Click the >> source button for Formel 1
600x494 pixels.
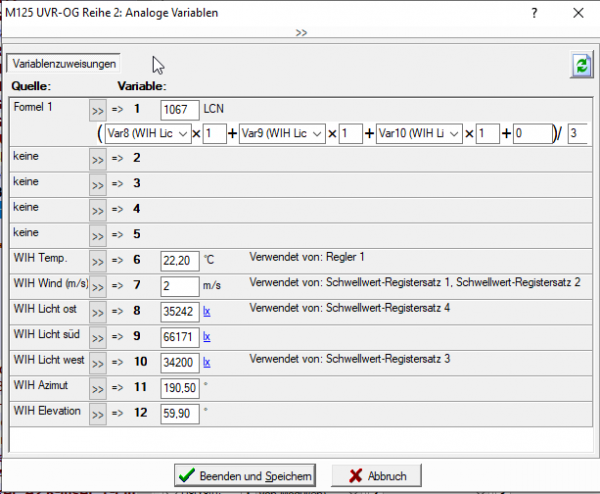pyautogui.click(x=97, y=110)
